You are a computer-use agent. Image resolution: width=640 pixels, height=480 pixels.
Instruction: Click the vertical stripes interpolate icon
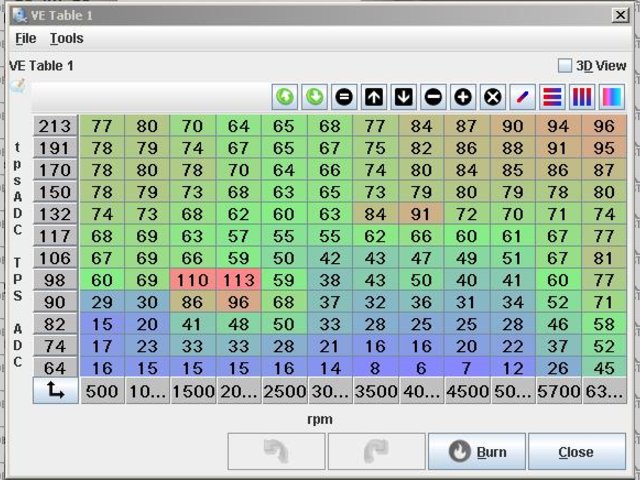coord(581,97)
